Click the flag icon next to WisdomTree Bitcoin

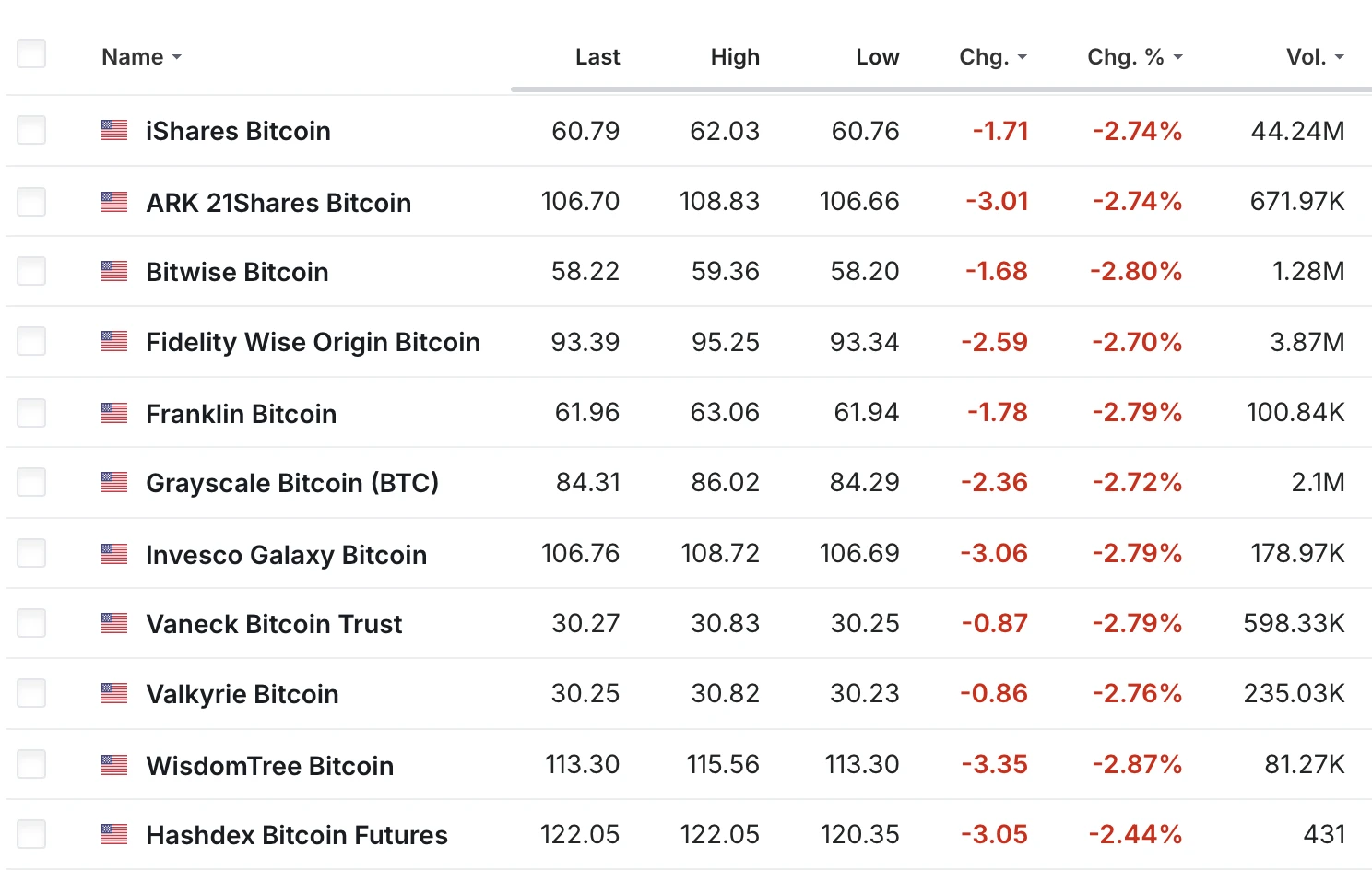[114, 765]
